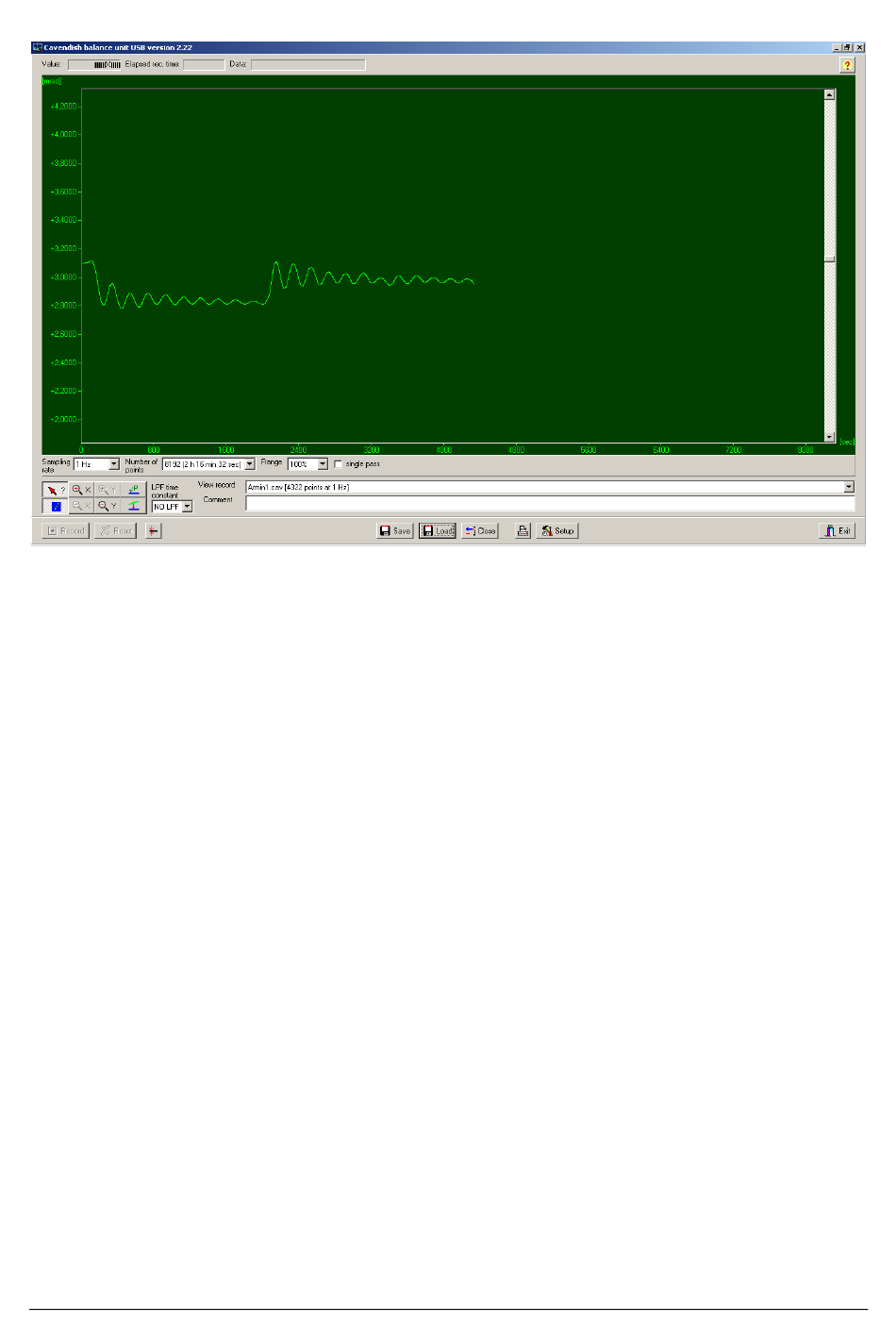This screenshot has width=896, height=1340.
Task: Open the LPF time constant dropdown
Action: (x=187, y=507)
